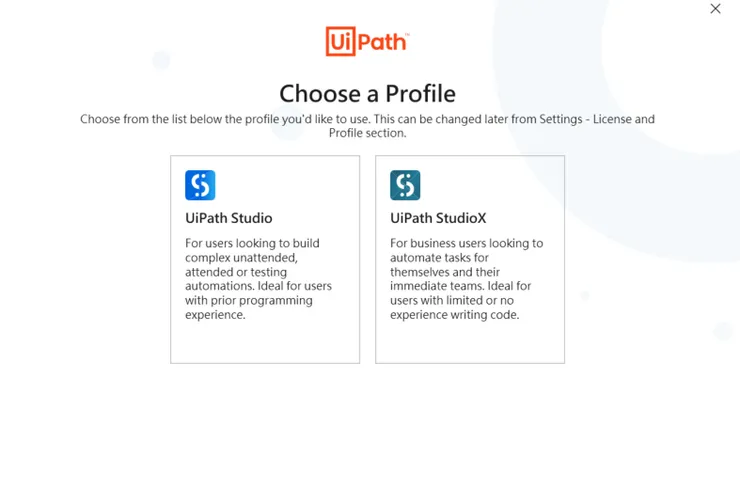Click 'experience writing code' text in StudioX card
This screenshot has height=489, width=740.
pos(455,315)
